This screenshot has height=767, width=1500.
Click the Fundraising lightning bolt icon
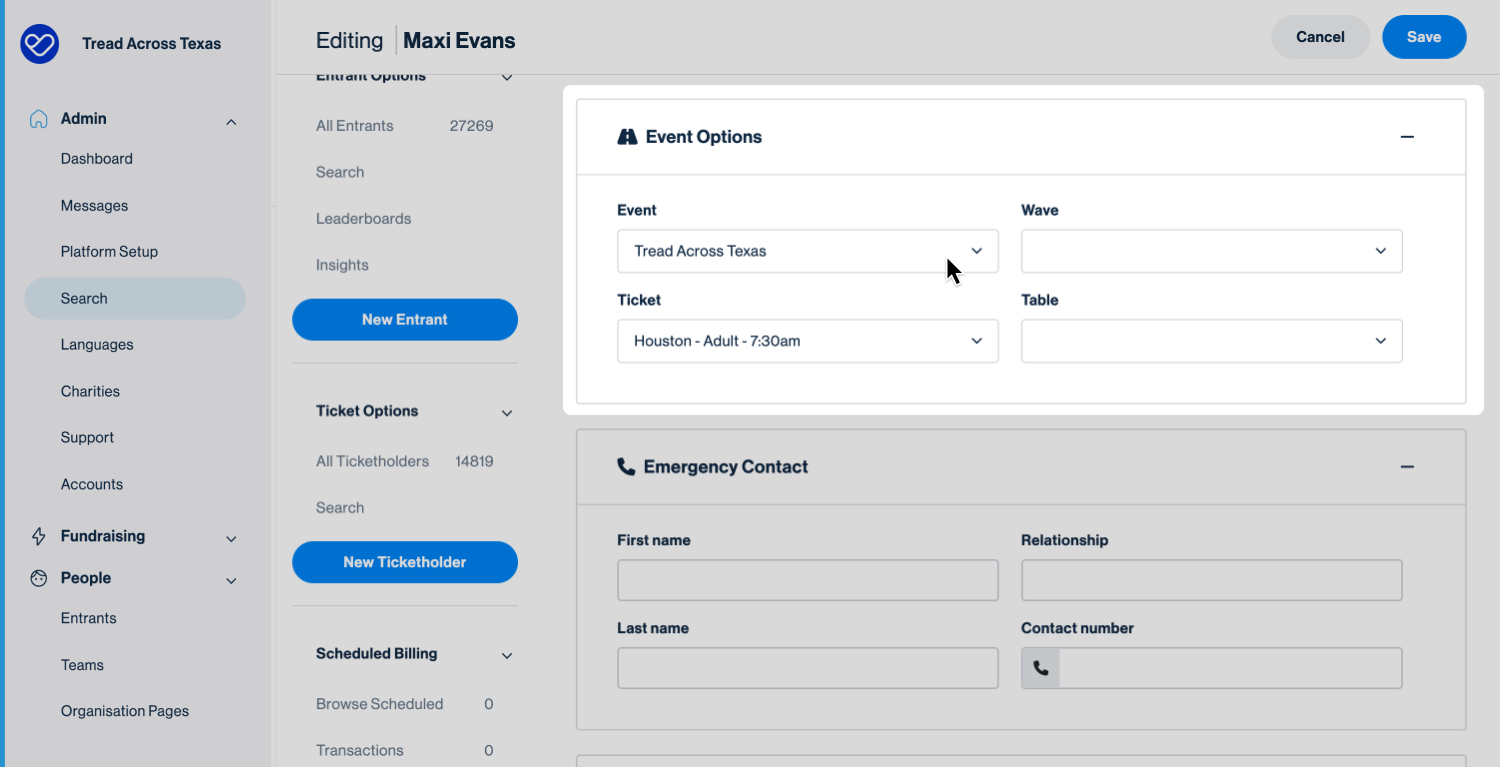point(39,537)
